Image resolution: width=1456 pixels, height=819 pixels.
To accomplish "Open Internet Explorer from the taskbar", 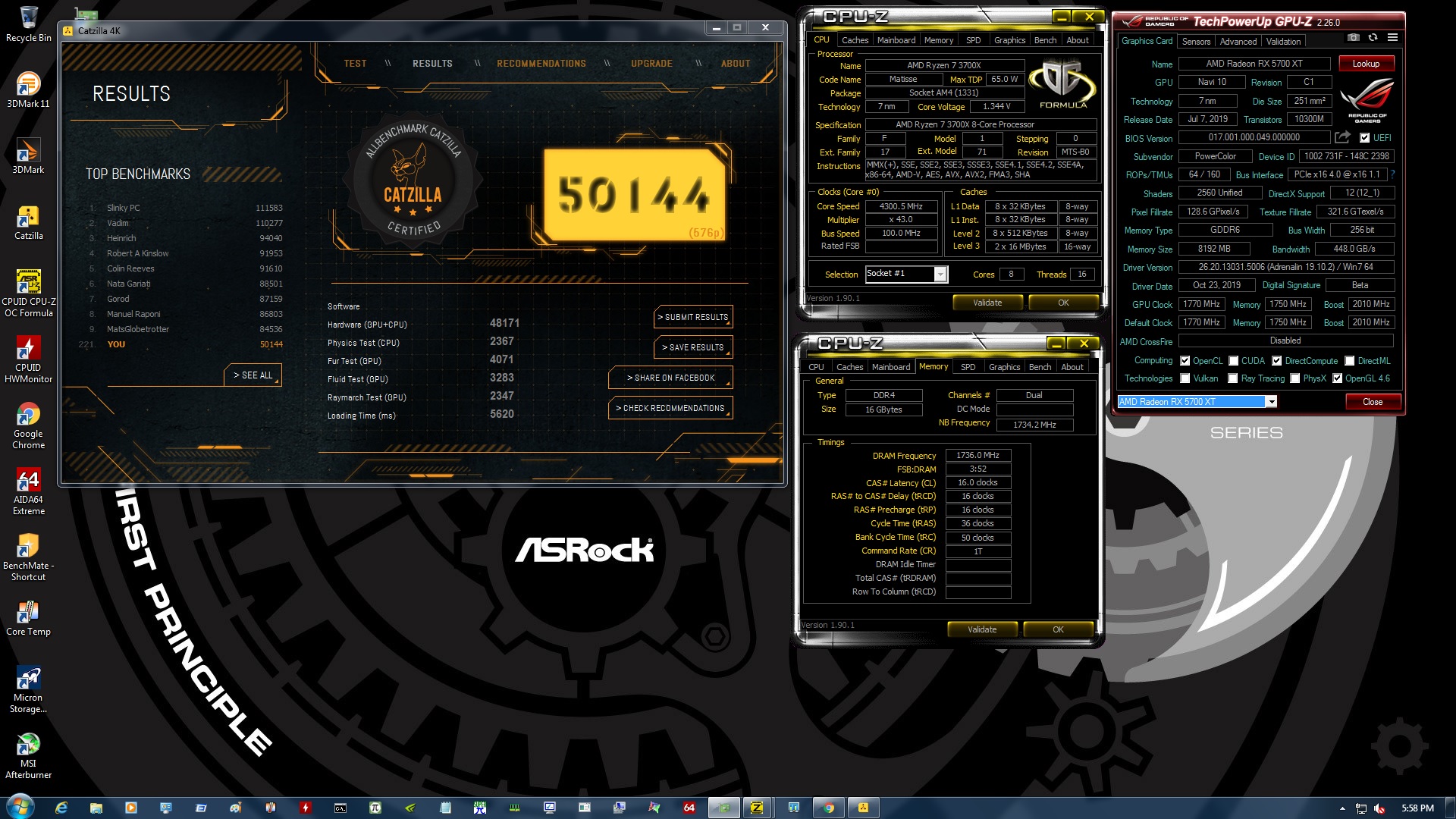I will click(61, 808).
